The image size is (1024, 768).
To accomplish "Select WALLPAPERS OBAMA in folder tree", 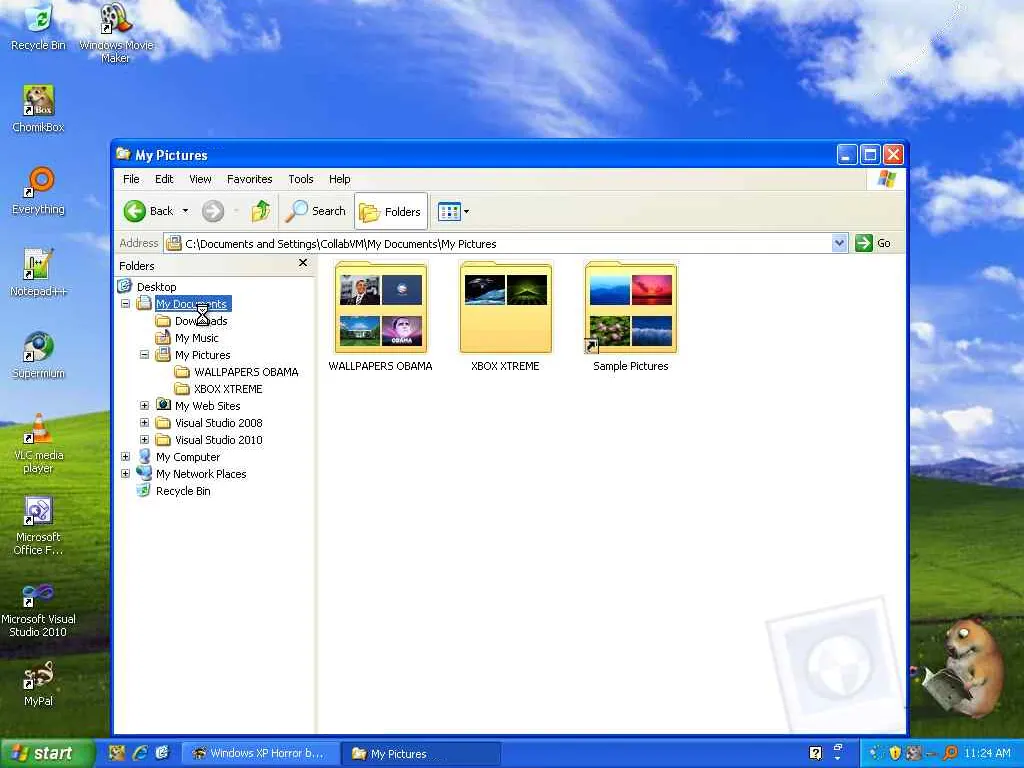I will click(x=246, y=372).
